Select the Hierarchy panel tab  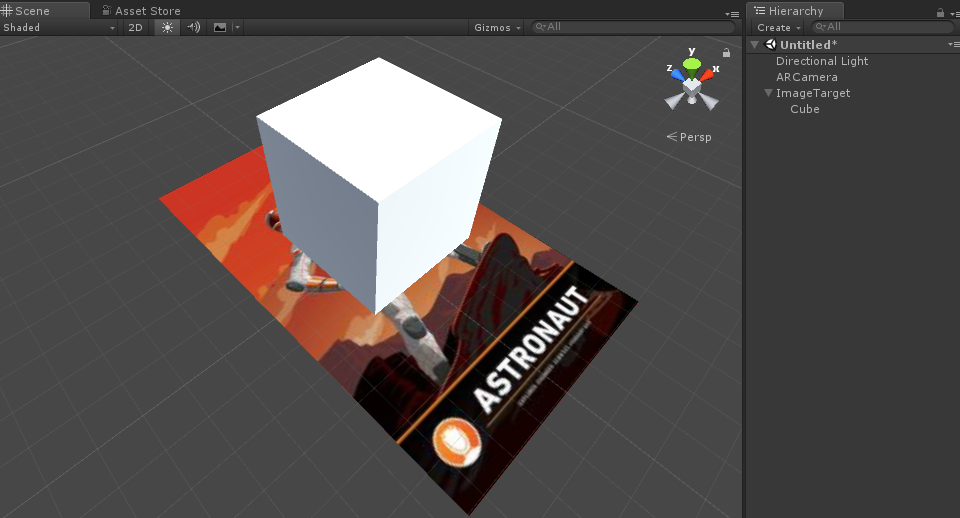pos(795,10)
